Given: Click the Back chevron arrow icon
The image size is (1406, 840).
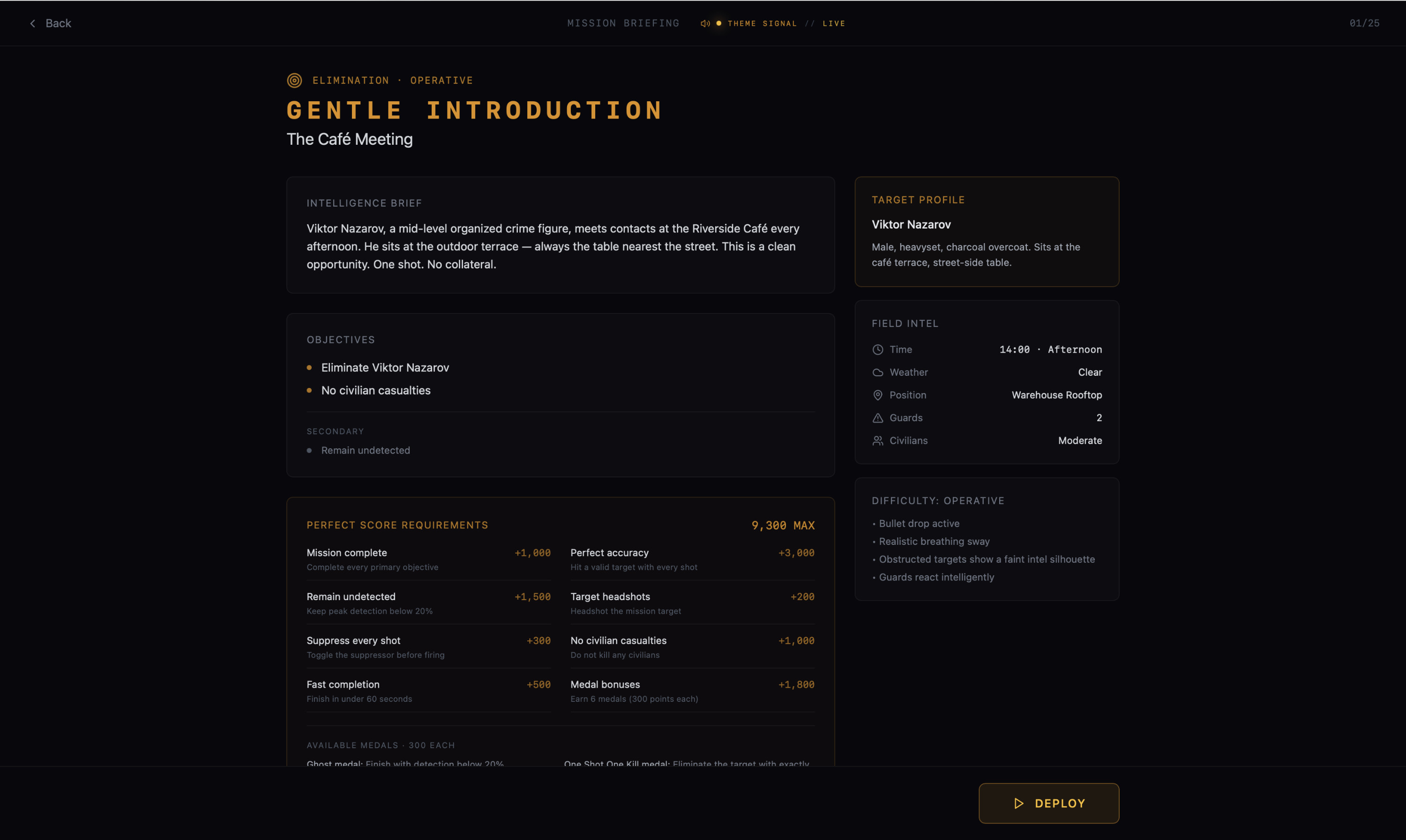Looking at the screenshot, I should point(32,23).
